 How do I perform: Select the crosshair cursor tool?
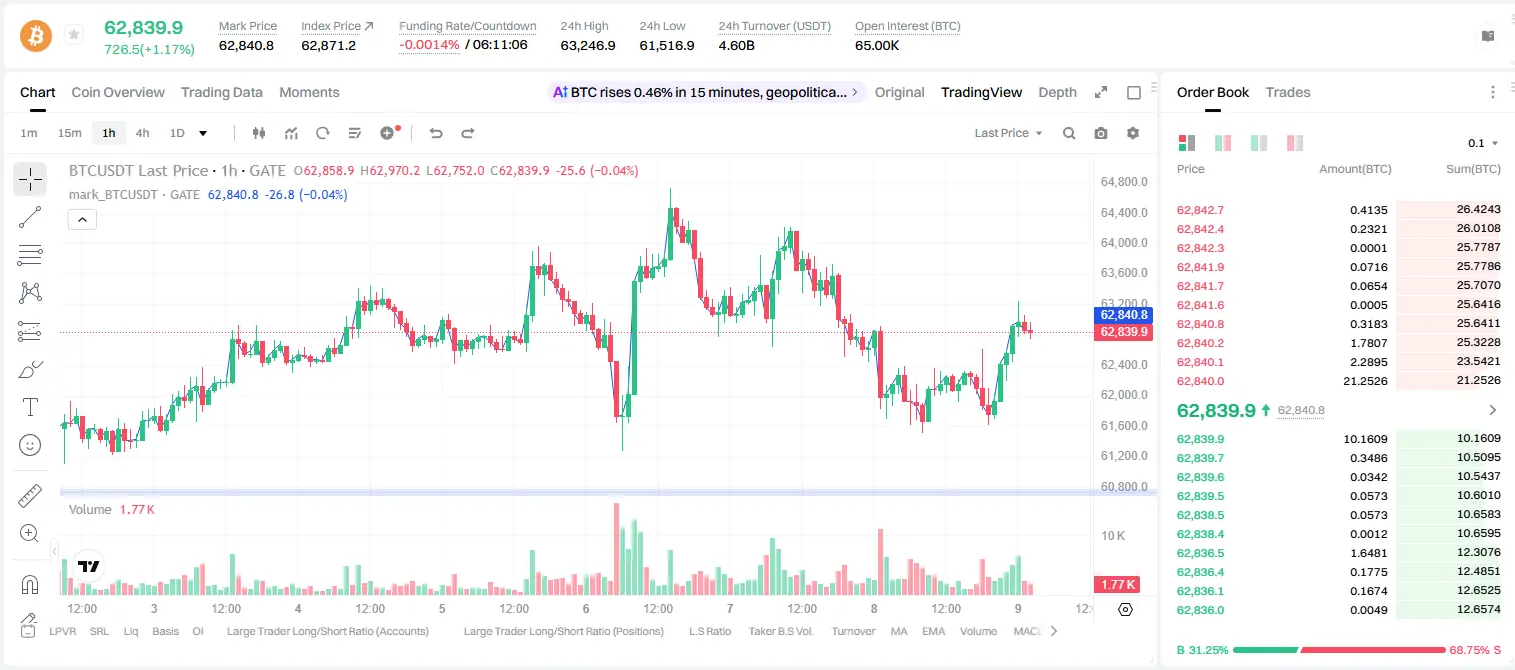30,179
